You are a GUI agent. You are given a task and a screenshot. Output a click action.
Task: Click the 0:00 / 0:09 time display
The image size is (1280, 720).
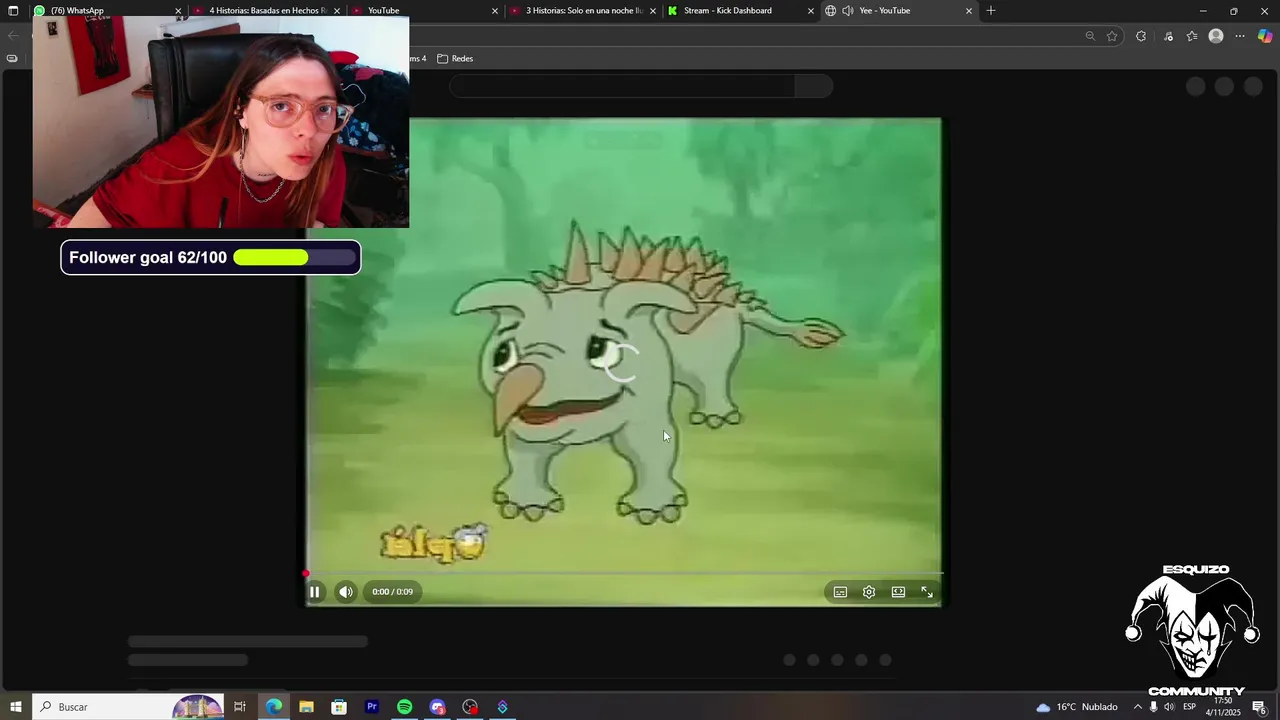[392, 592]
